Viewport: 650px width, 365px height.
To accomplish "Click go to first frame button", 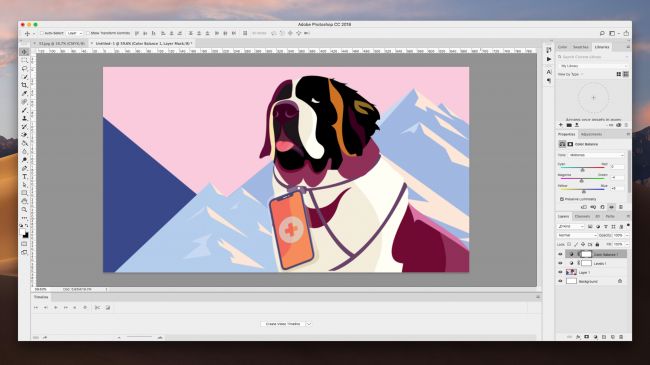I will [x=36, y=308].
